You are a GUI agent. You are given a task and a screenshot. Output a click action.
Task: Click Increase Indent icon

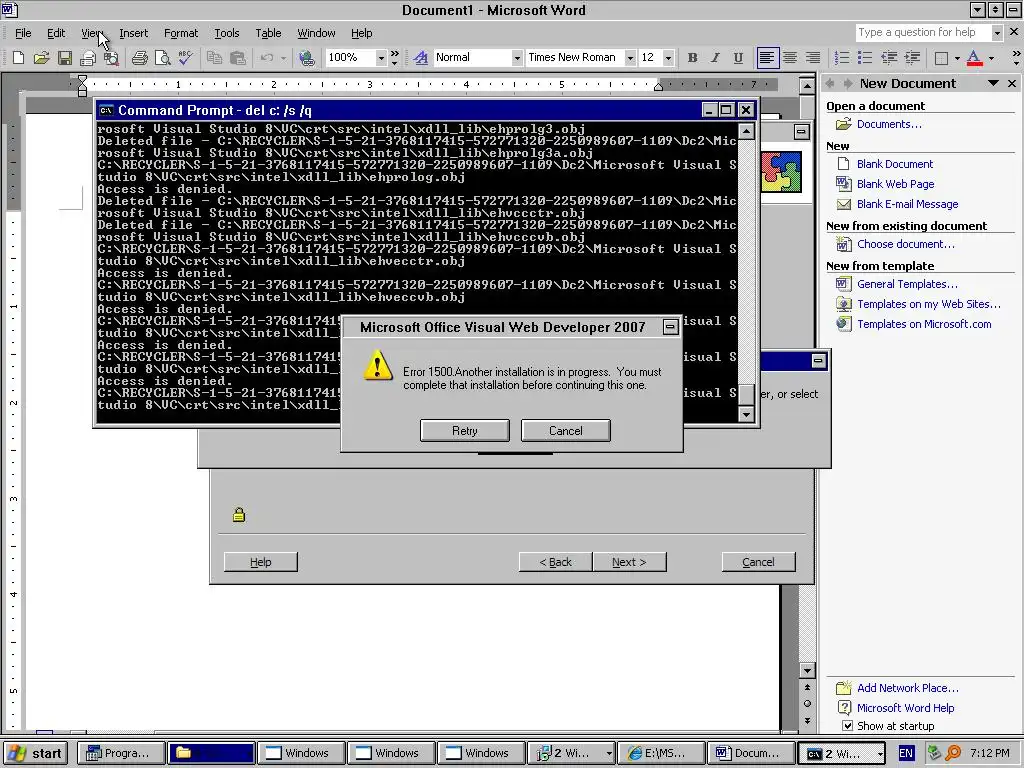tap(912, 58)
